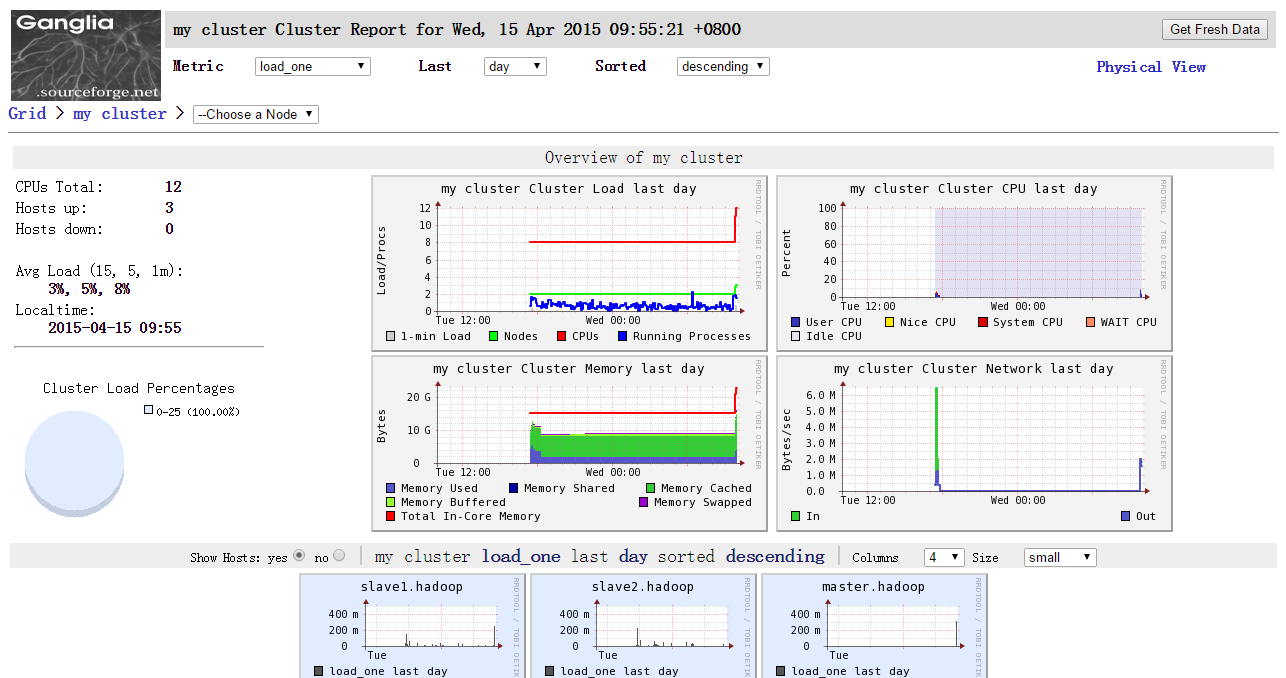The height and width of the screenshot is (678, 1286).
Task: Go to Grid breadcrumb link
Action: [x=27, y=113]
